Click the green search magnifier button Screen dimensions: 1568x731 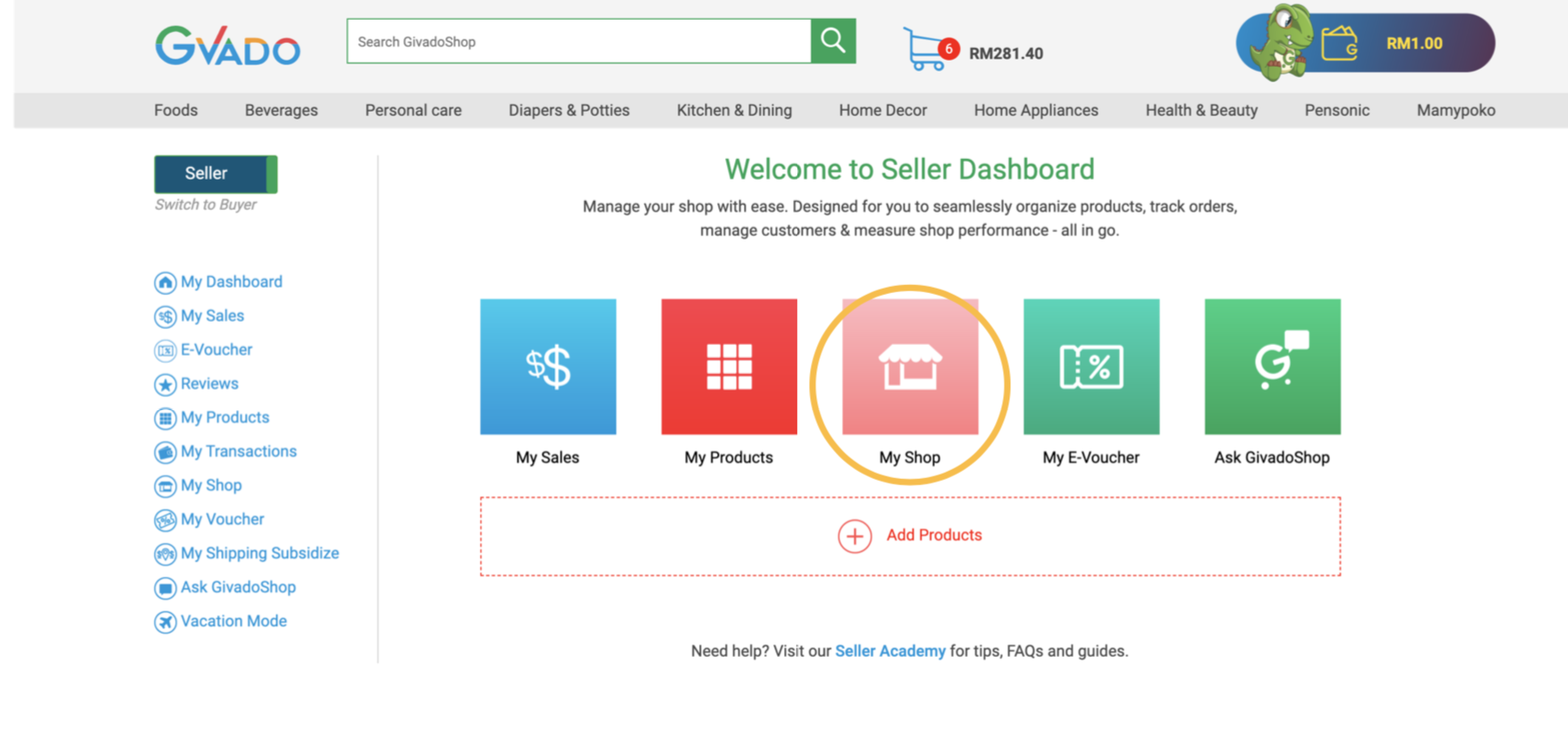pos(833,41)
